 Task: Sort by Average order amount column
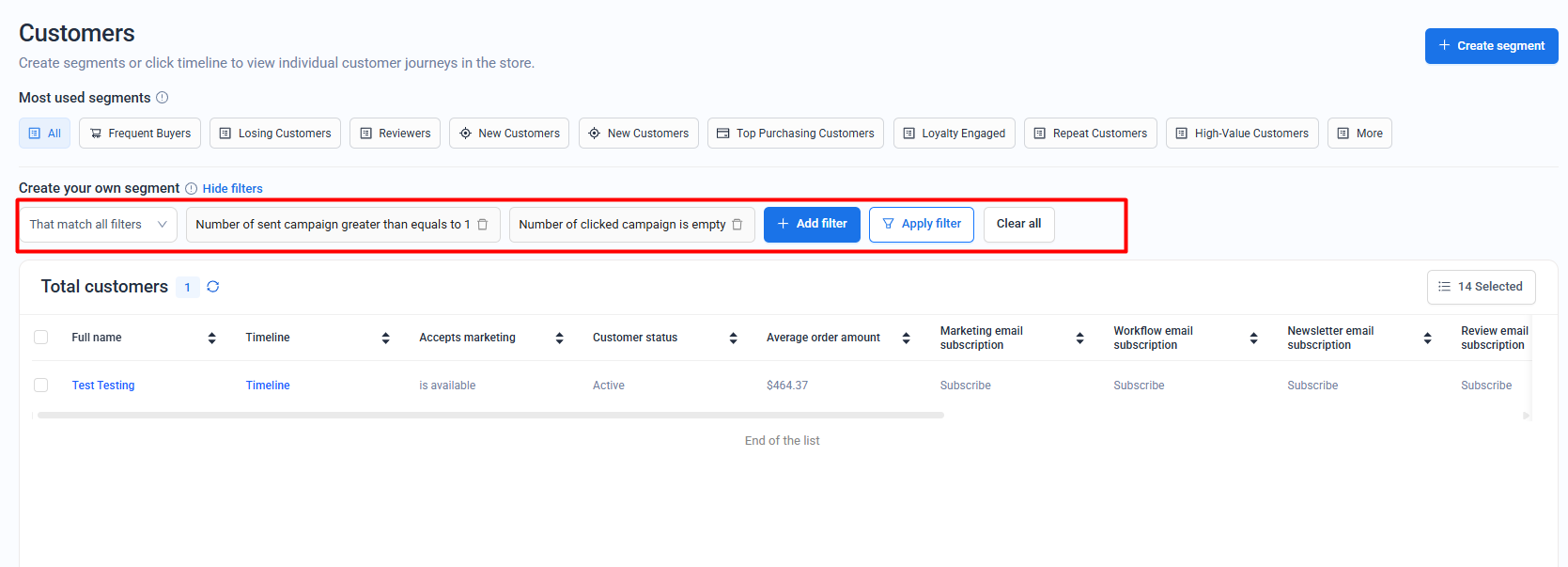click(x=906, y=339)
